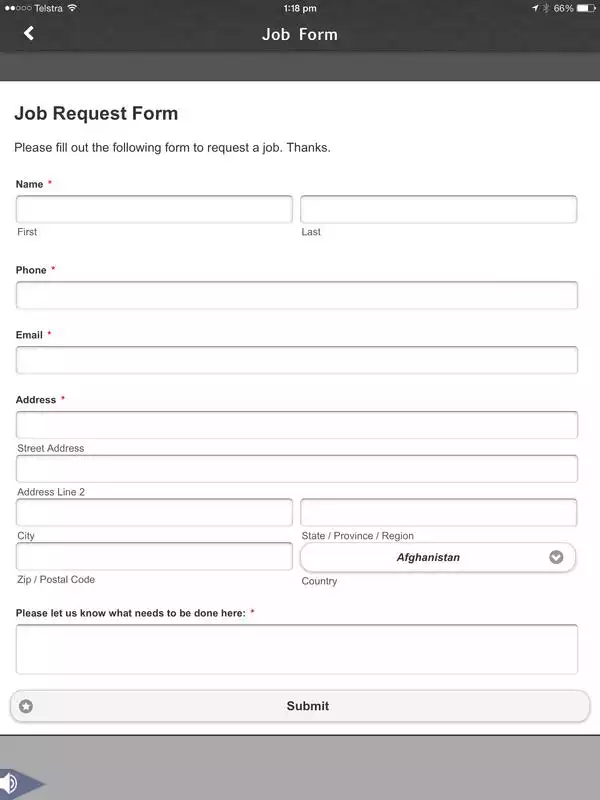Tap the Bluetooth icon in status bar
Screen dimensions: 600x800
(546, 8)
